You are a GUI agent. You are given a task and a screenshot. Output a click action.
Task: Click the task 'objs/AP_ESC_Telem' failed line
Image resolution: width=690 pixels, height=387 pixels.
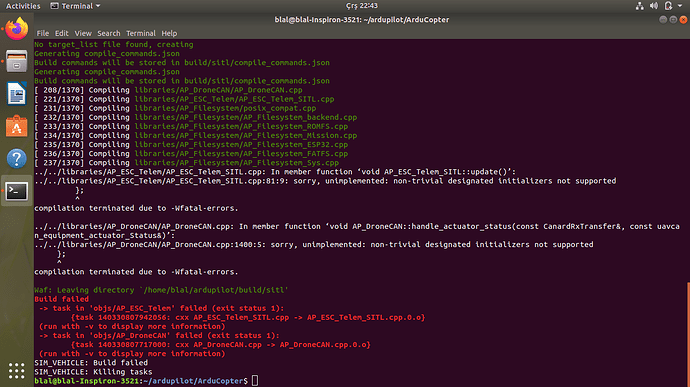coord(161,308)
